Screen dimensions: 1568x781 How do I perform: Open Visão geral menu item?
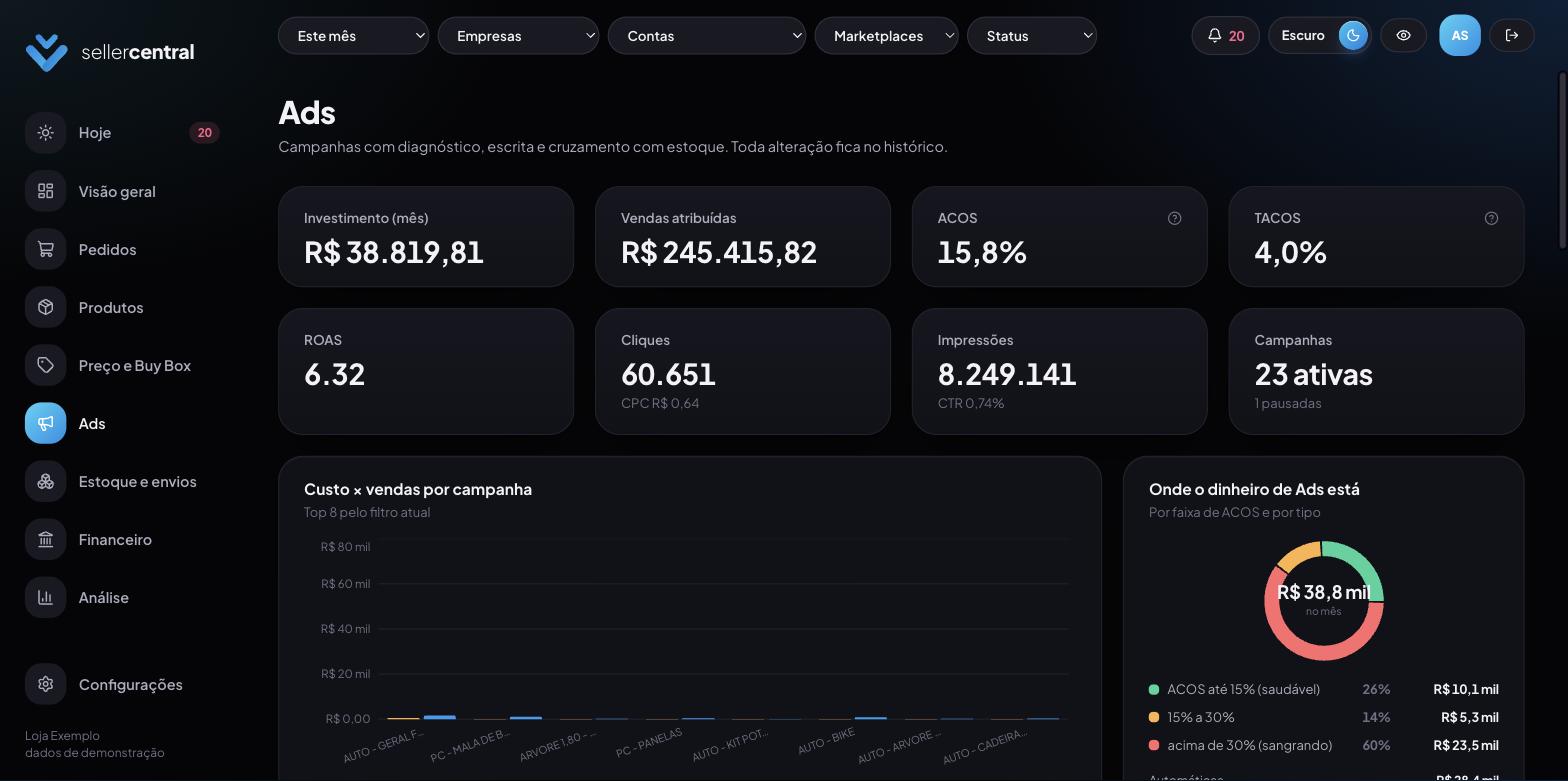coord(122,191)
